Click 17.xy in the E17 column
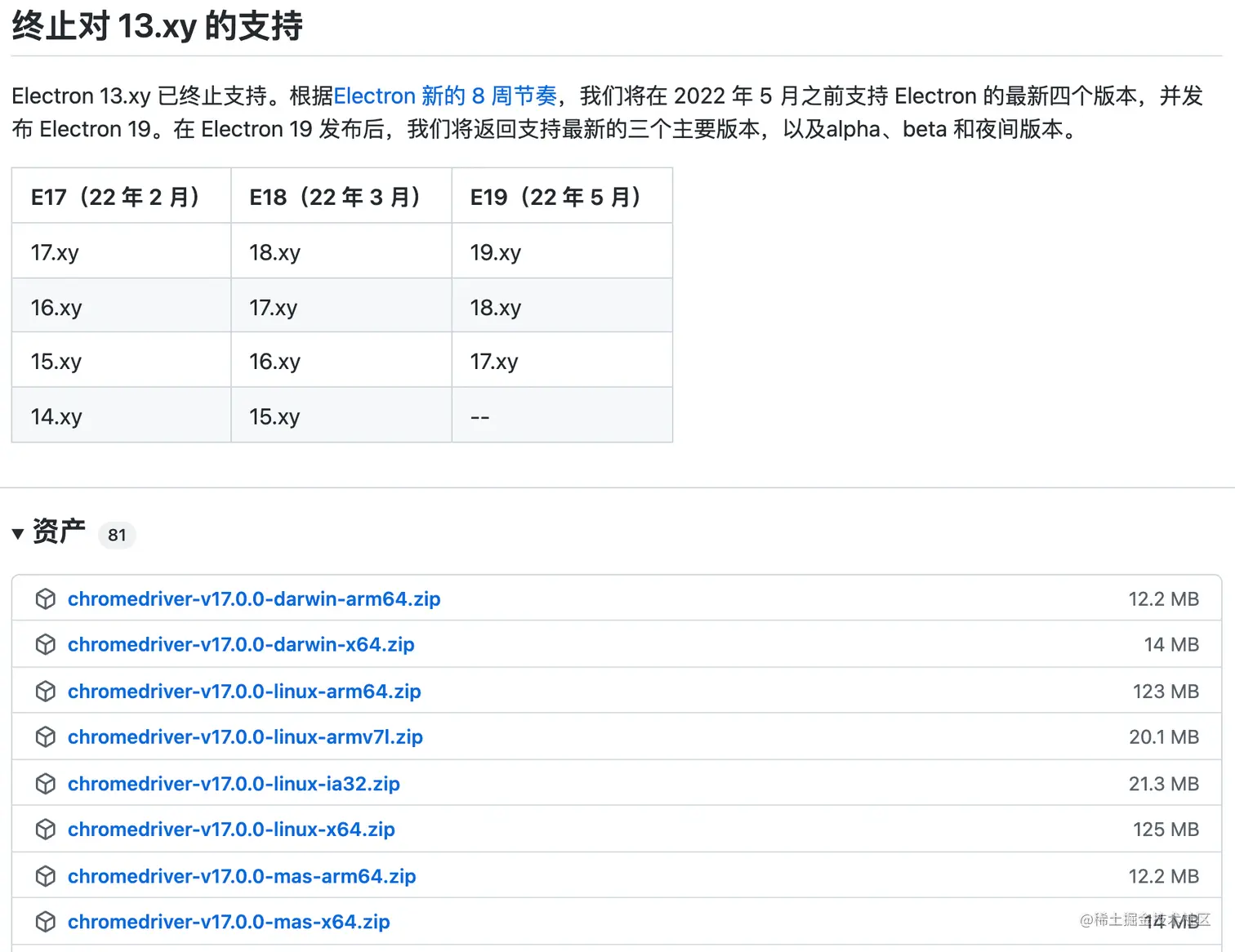Image resolution: width=1235 pixels, height=952 pixels. [122, 251]
